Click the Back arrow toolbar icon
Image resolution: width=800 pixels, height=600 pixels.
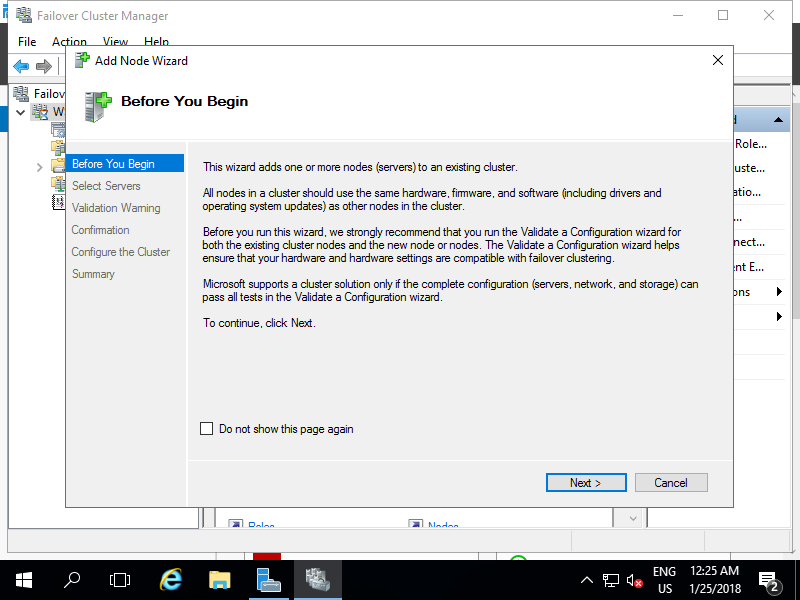pyautogui.click(x=21, y=66)
